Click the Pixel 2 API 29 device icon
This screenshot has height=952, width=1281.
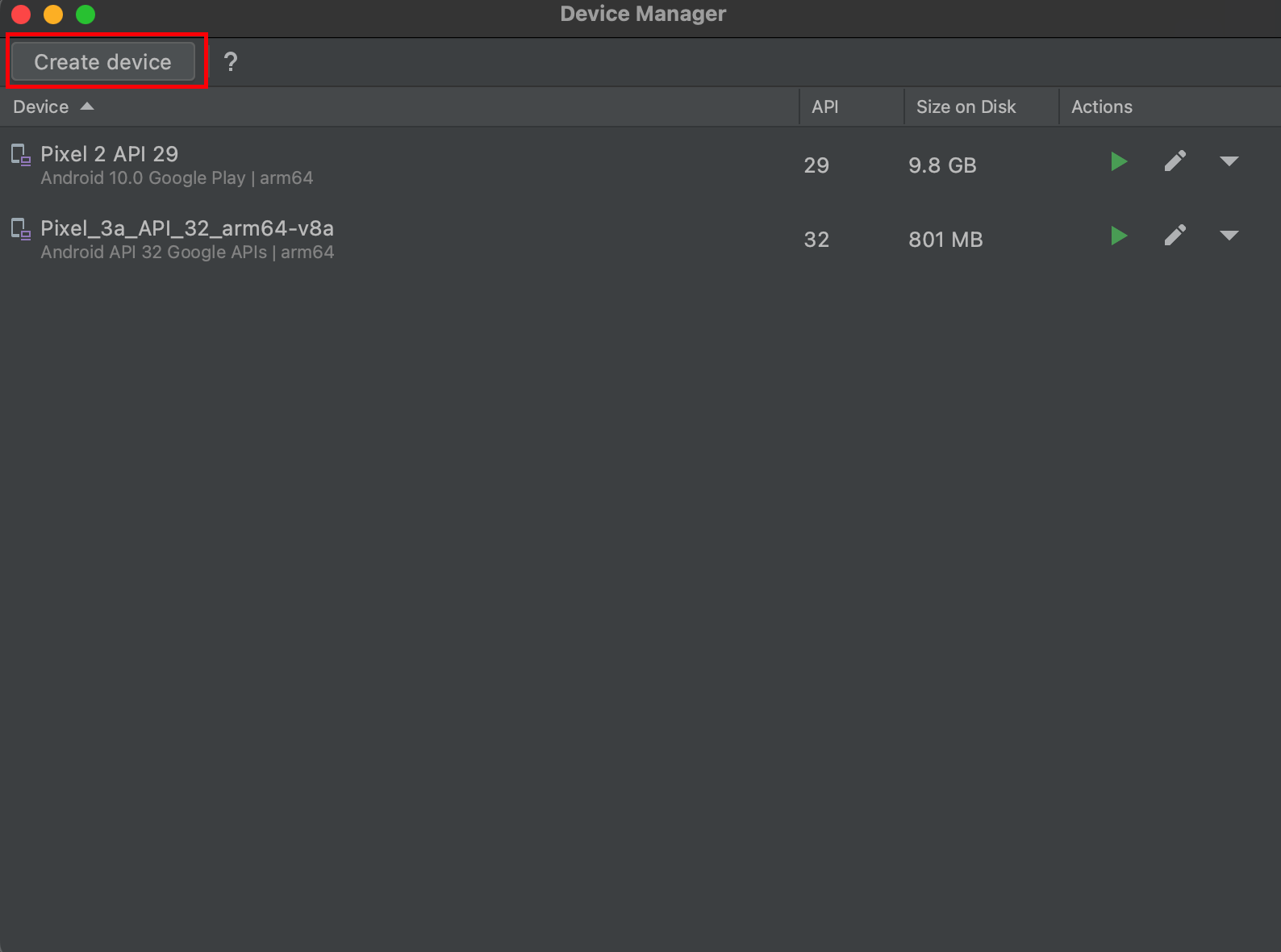coord(21,154)
